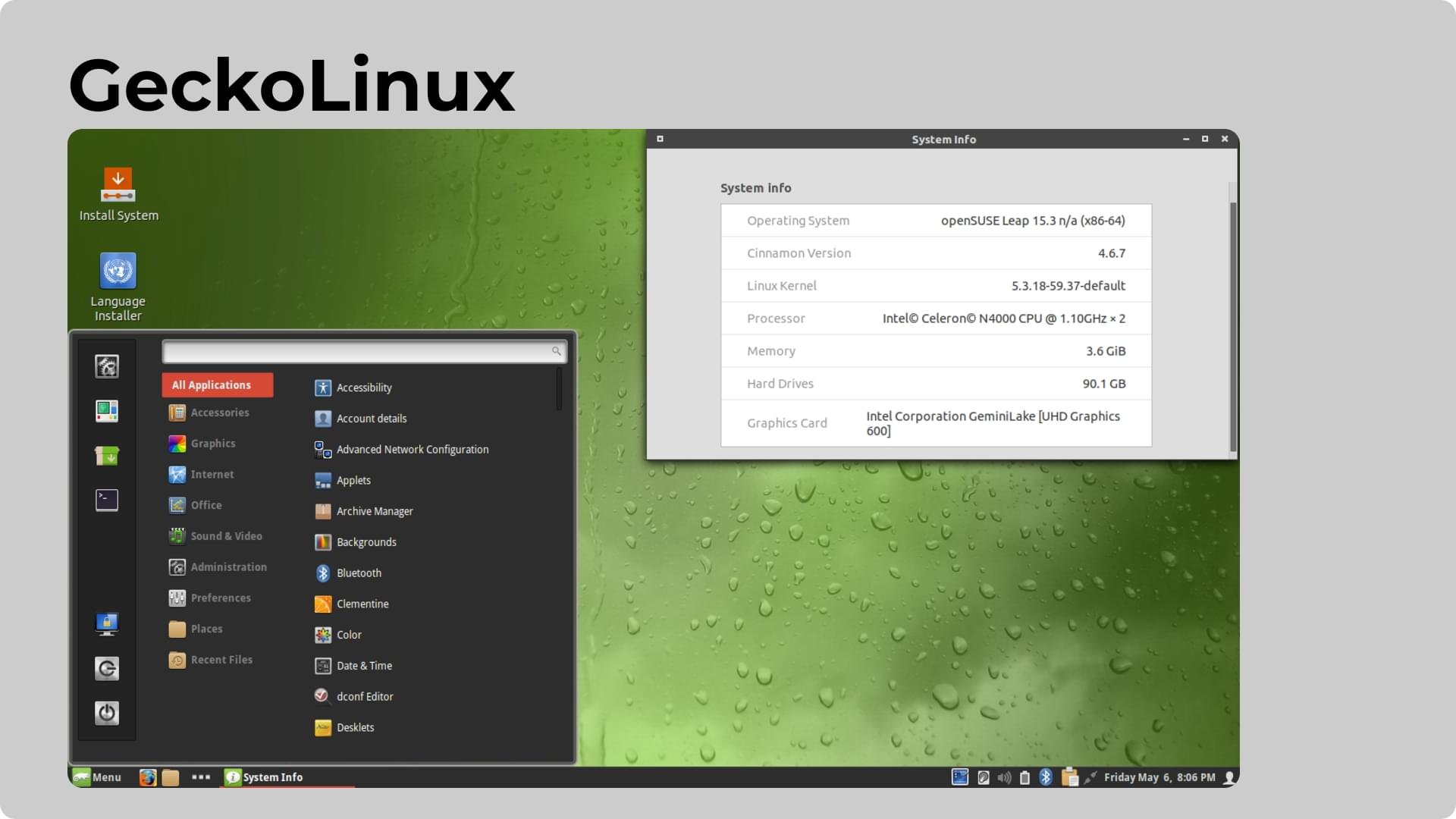Click the three-dots panel icon
The width and height of the screenshot is (1456, 819).
[x=201, y=777]
